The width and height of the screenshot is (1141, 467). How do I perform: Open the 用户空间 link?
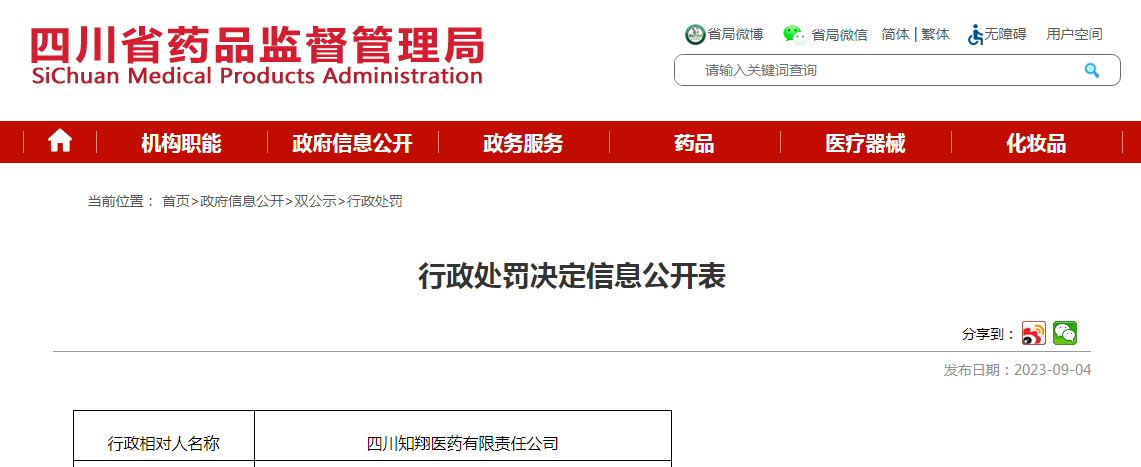1074,34
